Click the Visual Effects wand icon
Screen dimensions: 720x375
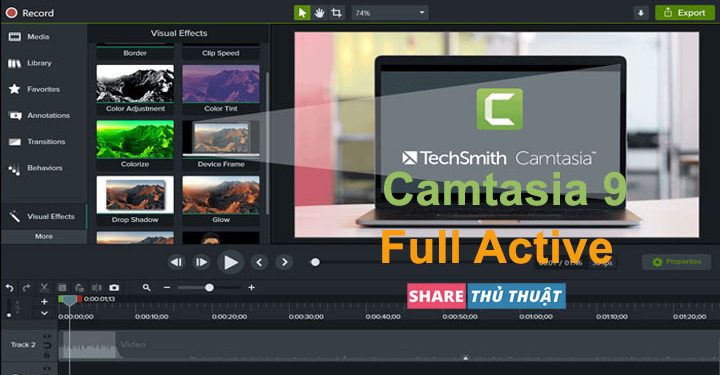pyautogui.click(x=15, y=216)
